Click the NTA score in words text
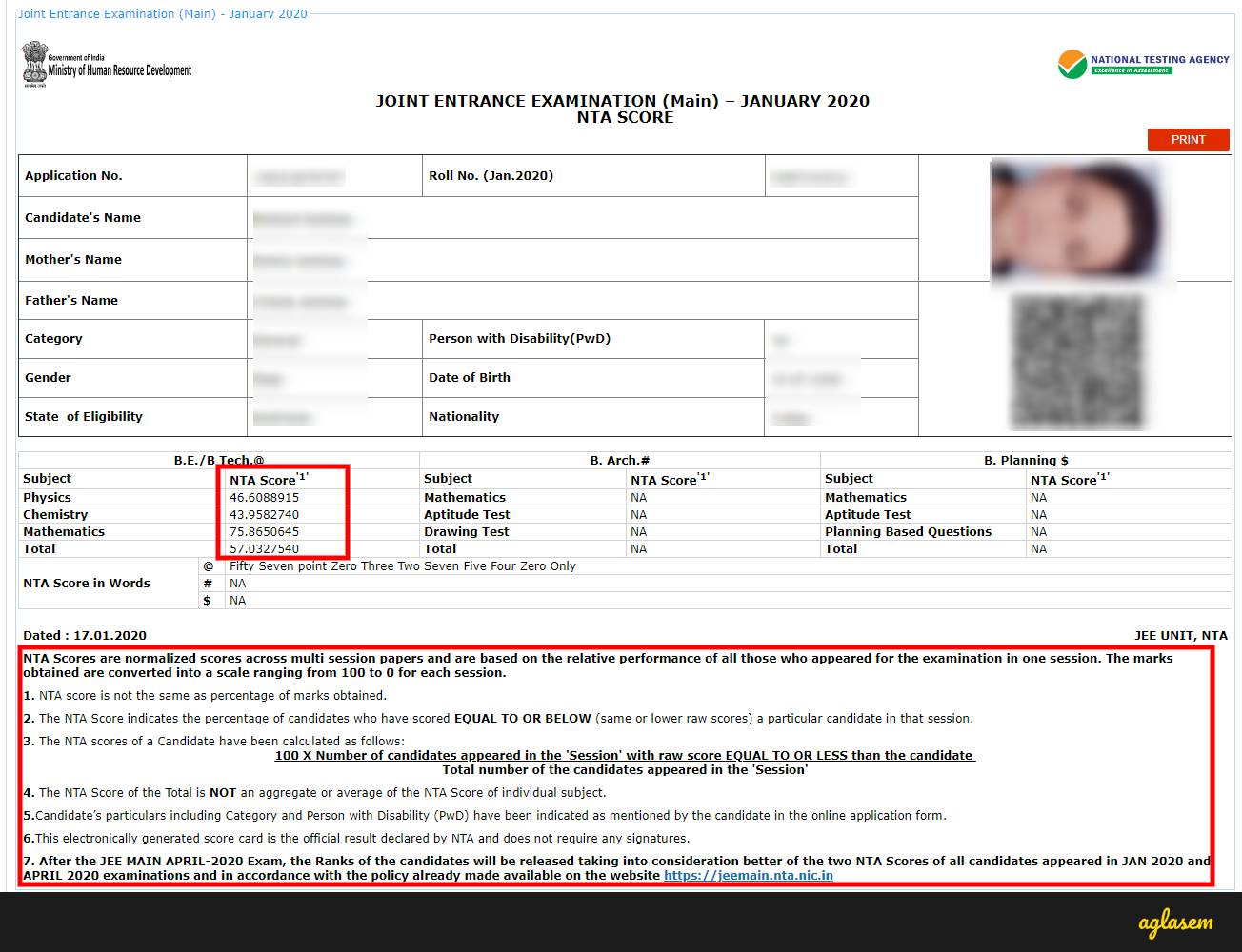 402,566
